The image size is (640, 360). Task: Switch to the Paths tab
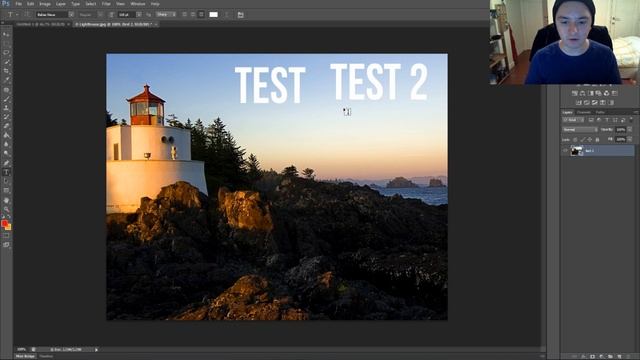point(600,112)
